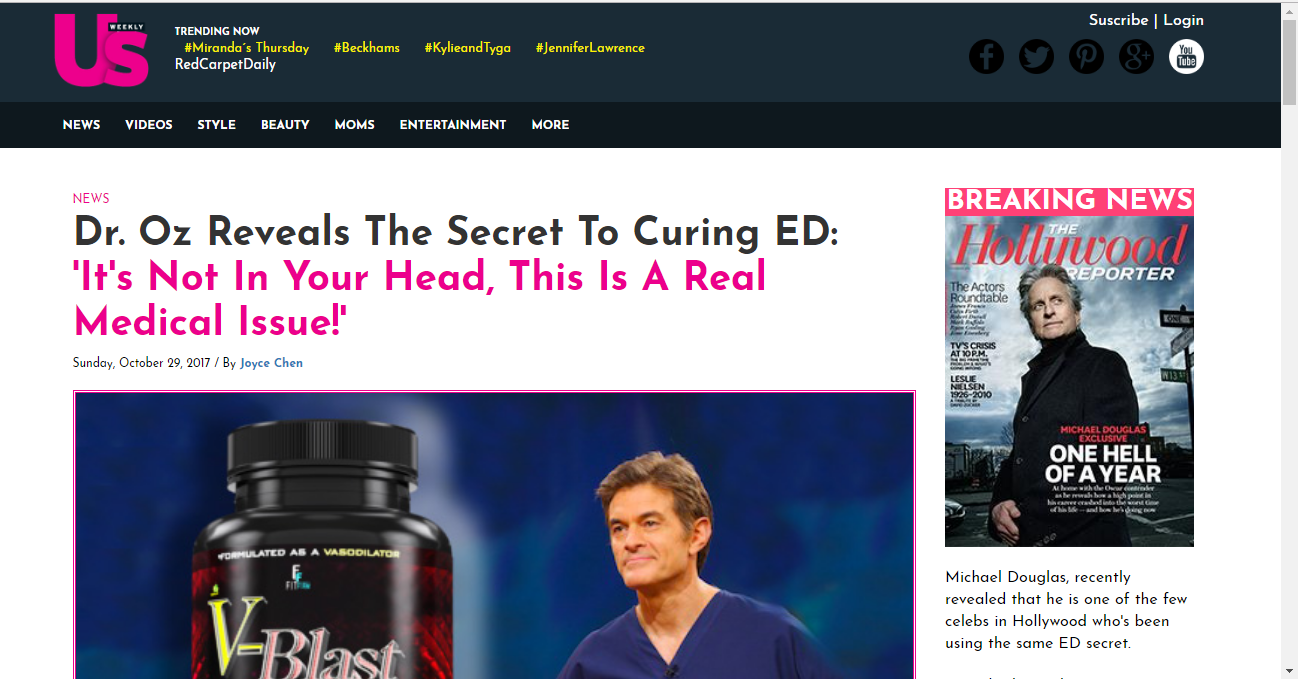The image size is (1298, 679).
Task: Click the Us Weekly logo
Action: (102, 50)
